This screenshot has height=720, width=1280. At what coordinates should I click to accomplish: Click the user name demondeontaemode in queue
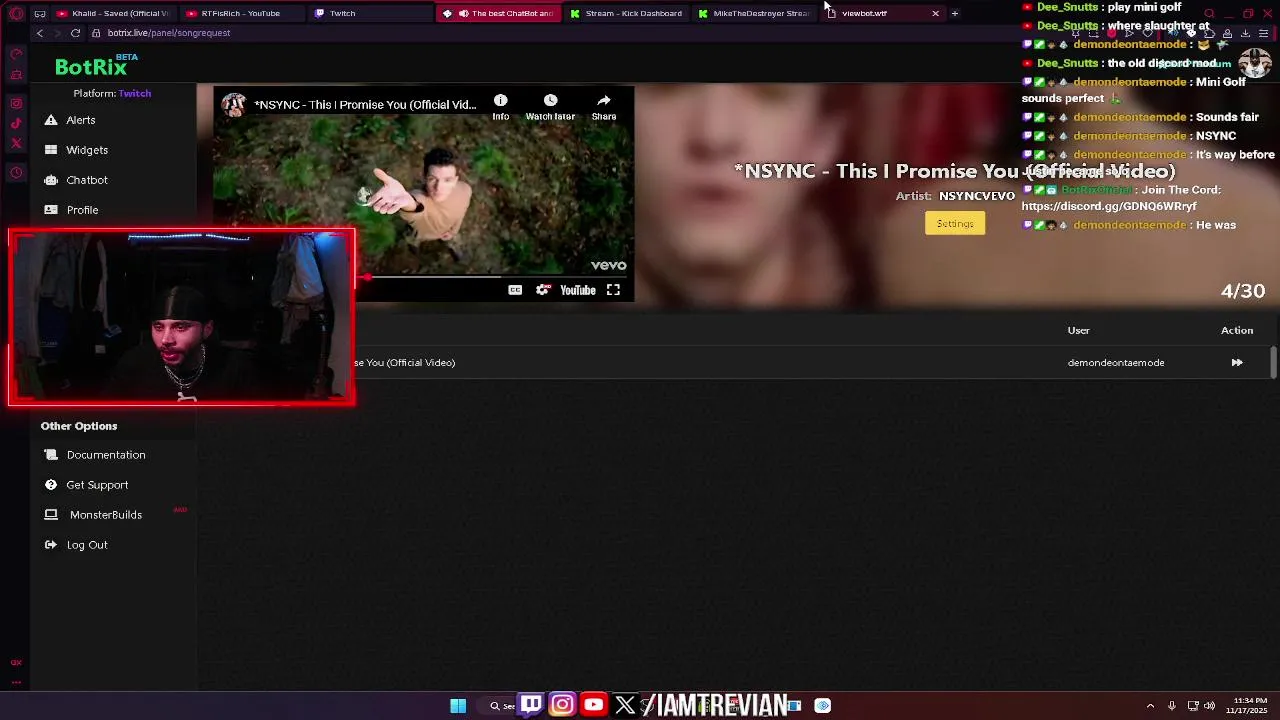click(1116, 363)
